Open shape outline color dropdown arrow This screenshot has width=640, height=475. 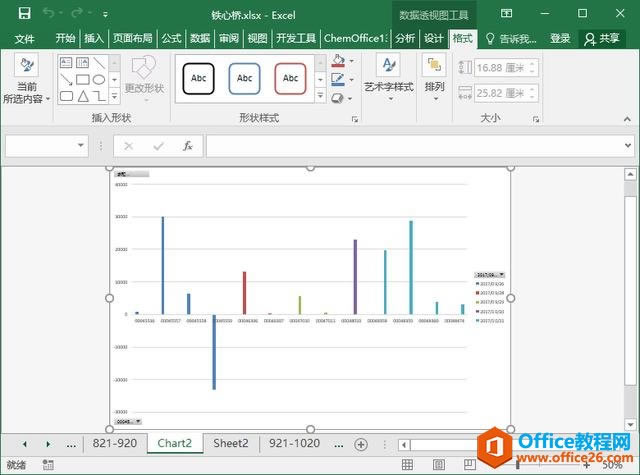[x=351, y=80]
